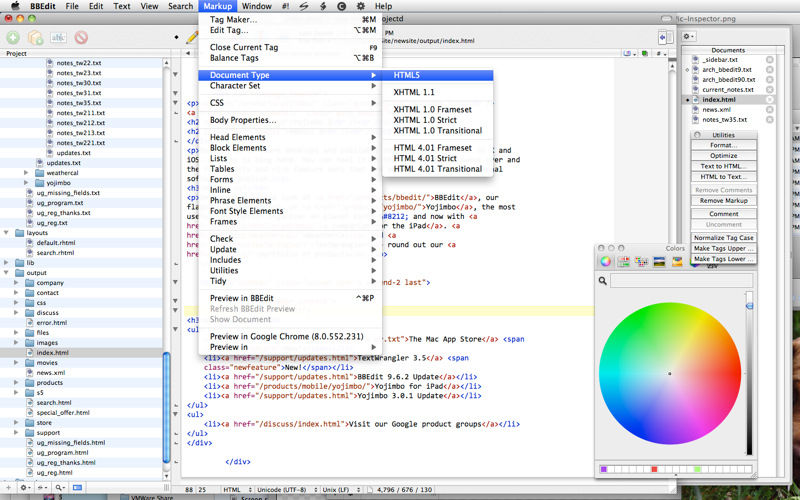Choose XHTML 1.0 Strict document type
This screenshot has height=500, width=800.
coord(438,120)
